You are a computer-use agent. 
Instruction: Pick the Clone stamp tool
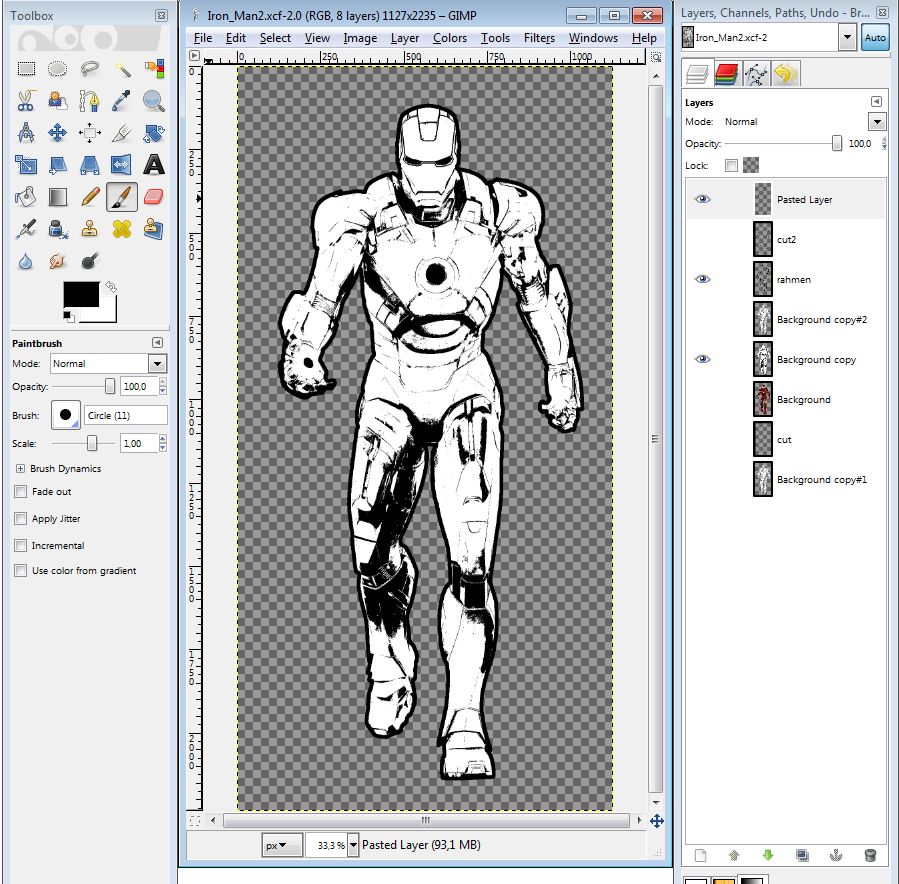click(x=89, y=229)
